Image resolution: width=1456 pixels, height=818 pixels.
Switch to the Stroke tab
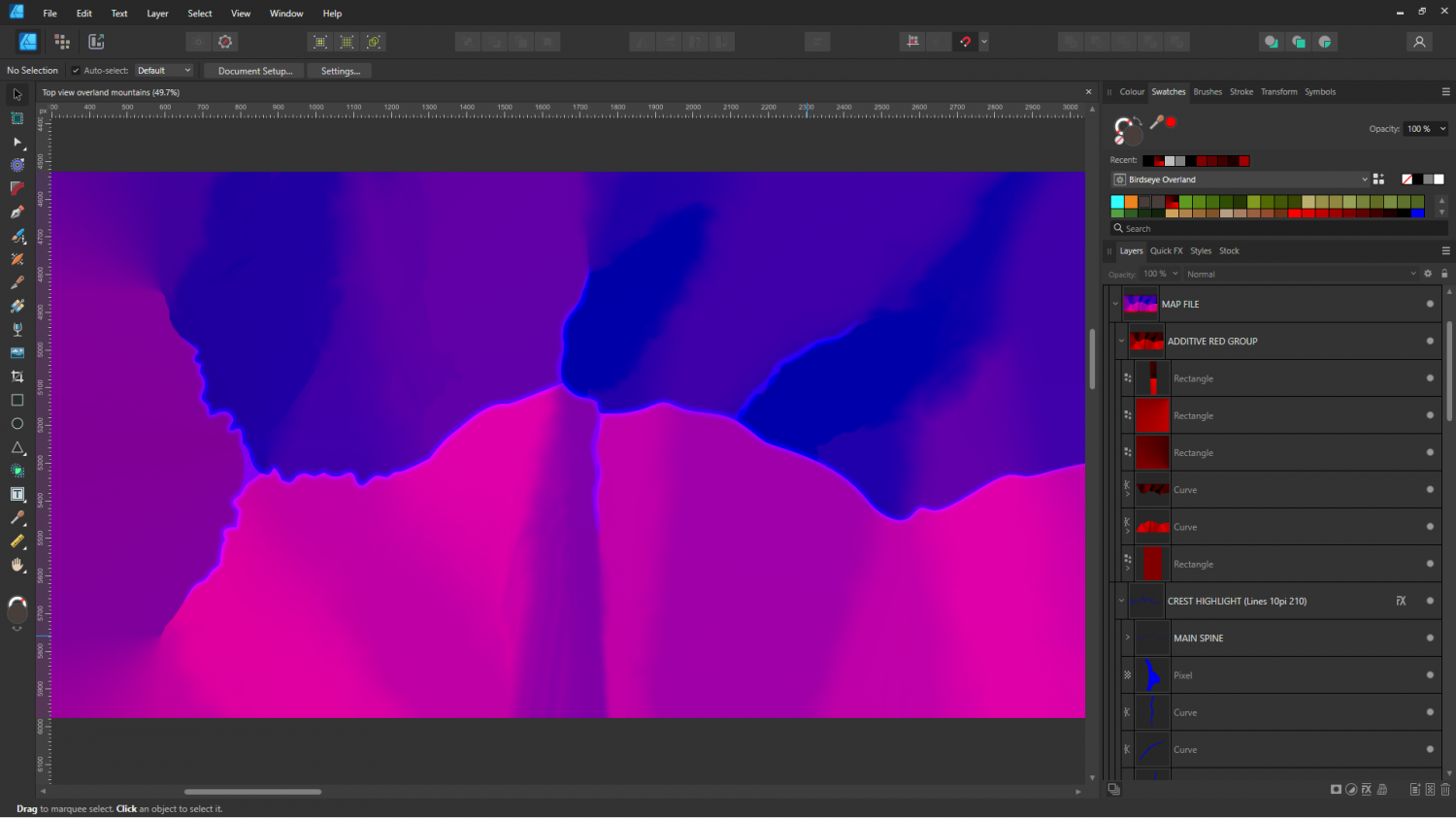coord(1241,92)
